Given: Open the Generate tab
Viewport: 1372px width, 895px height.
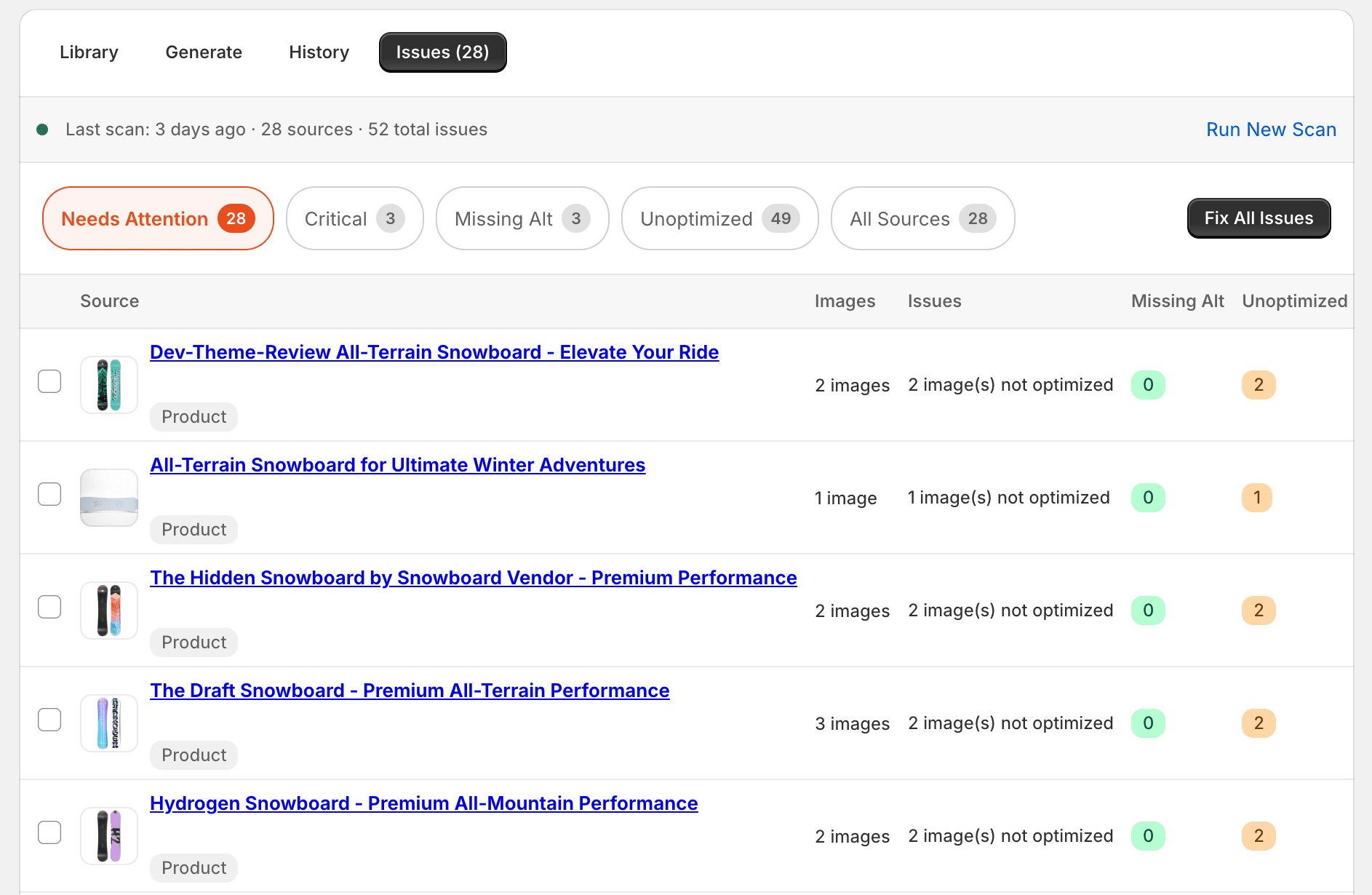Looking at the screenshot, I should [x=204, y=52].
